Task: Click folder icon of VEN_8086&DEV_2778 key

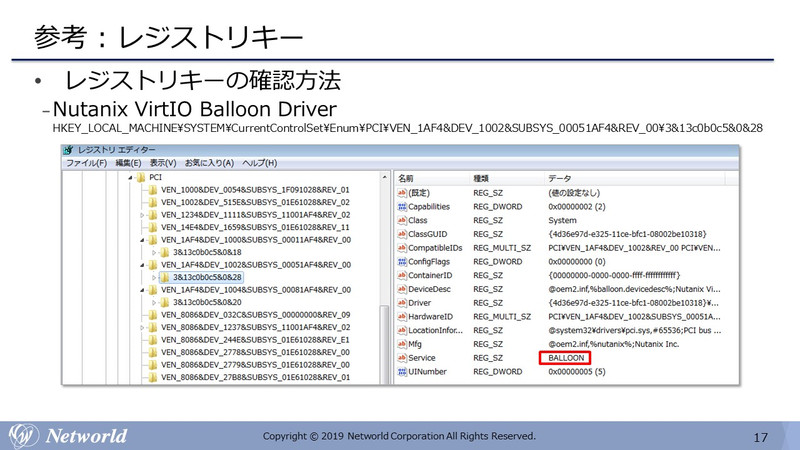Action: click(153, 353)
